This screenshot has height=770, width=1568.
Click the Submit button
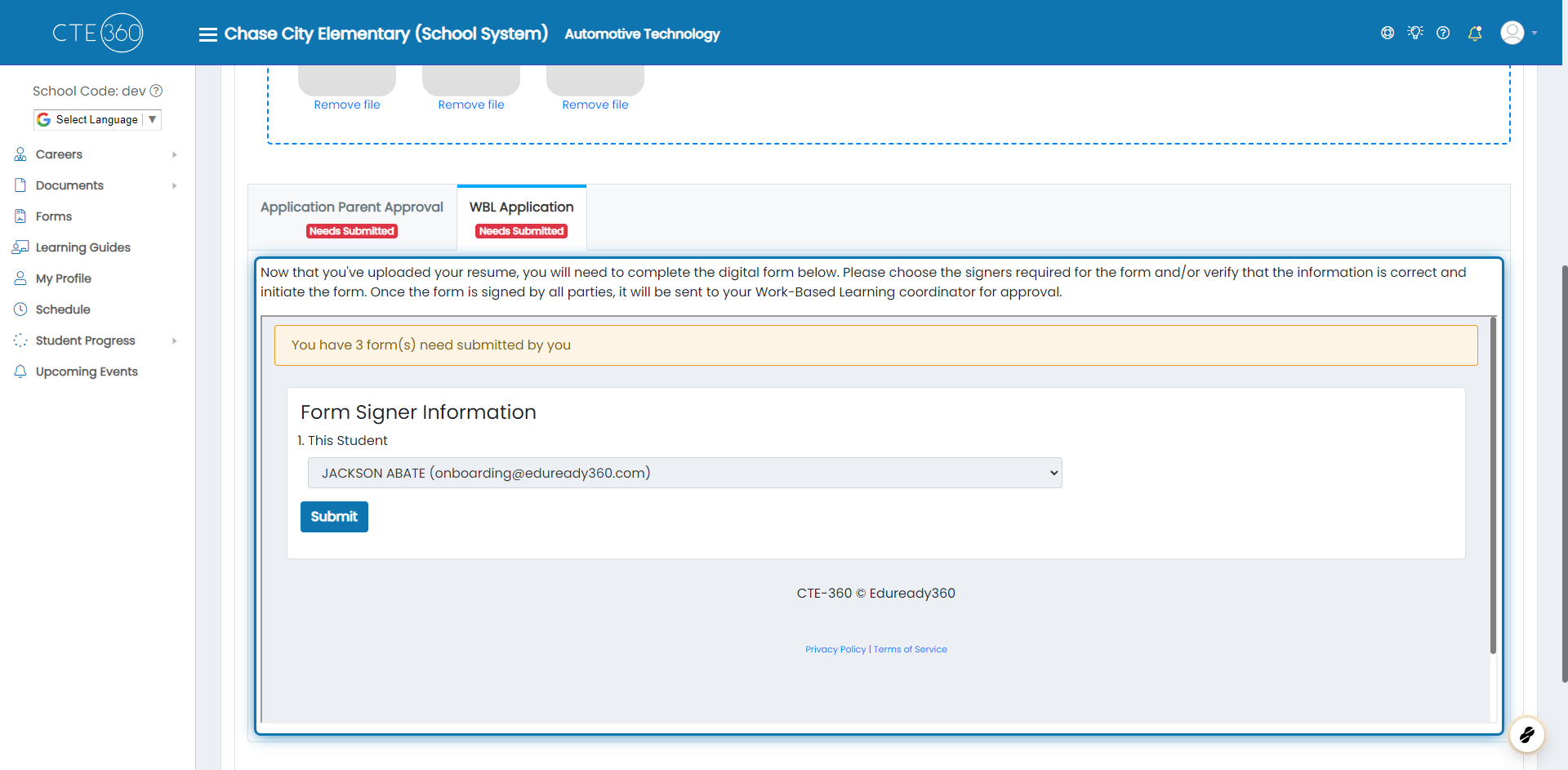tap(334, 517)
